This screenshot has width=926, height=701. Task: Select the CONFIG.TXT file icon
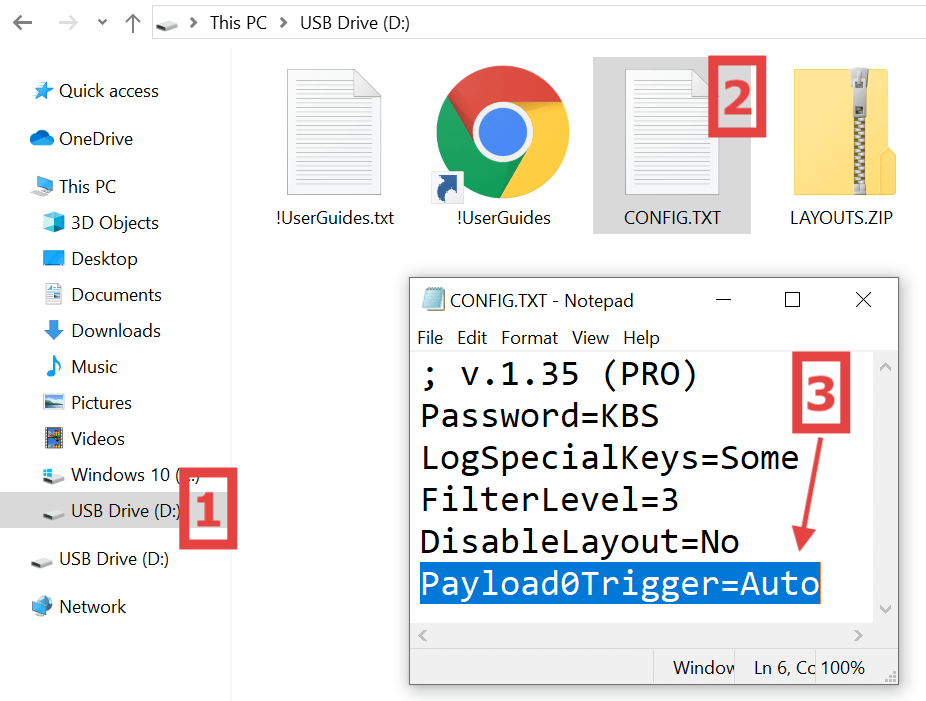coord(671,132)
